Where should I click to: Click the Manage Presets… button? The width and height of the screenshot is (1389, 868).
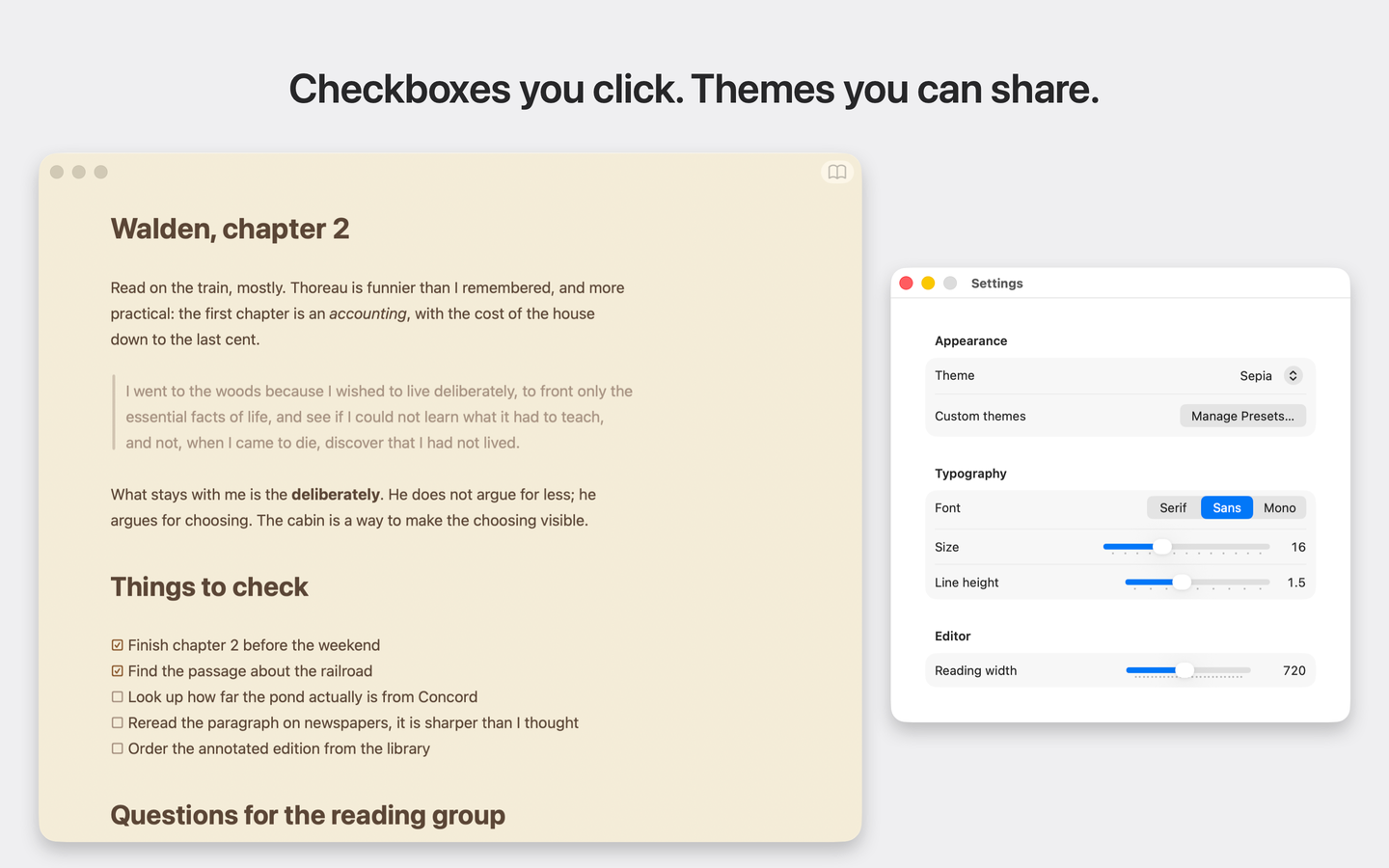(x=1242, y=416)
